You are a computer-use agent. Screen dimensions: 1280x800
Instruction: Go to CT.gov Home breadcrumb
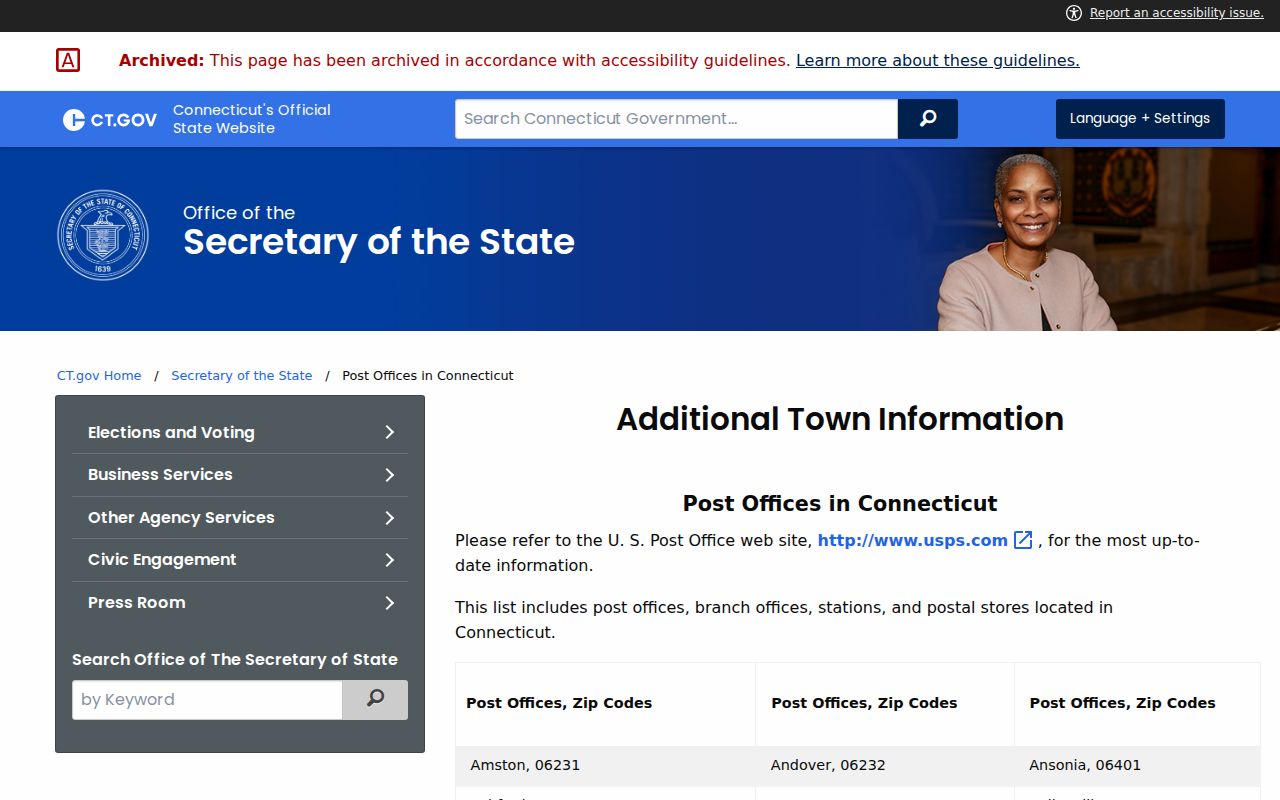pos(99,376)
